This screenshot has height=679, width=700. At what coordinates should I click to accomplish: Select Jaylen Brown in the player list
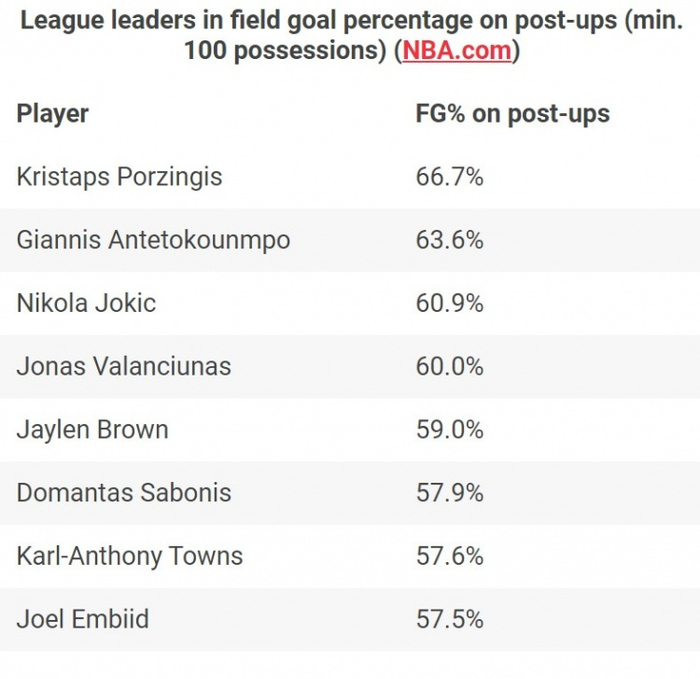(92, 430)
